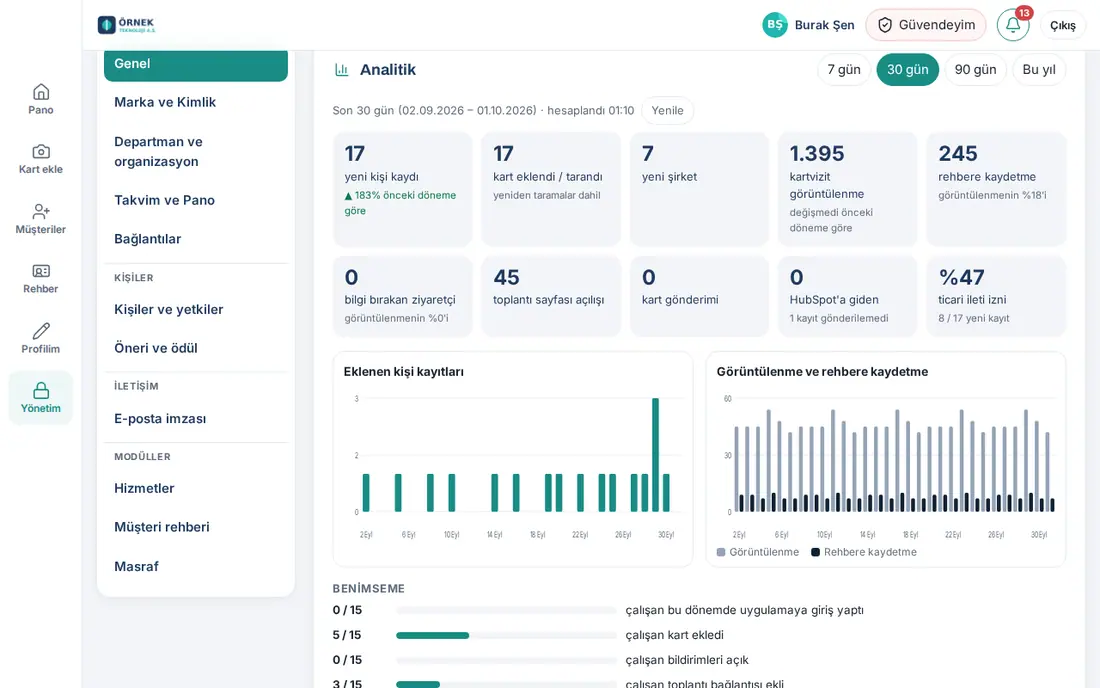Screen dimensions: 1100x688
Task: Open notifications bell with 13 badge
Action: tap(1013, 25)
